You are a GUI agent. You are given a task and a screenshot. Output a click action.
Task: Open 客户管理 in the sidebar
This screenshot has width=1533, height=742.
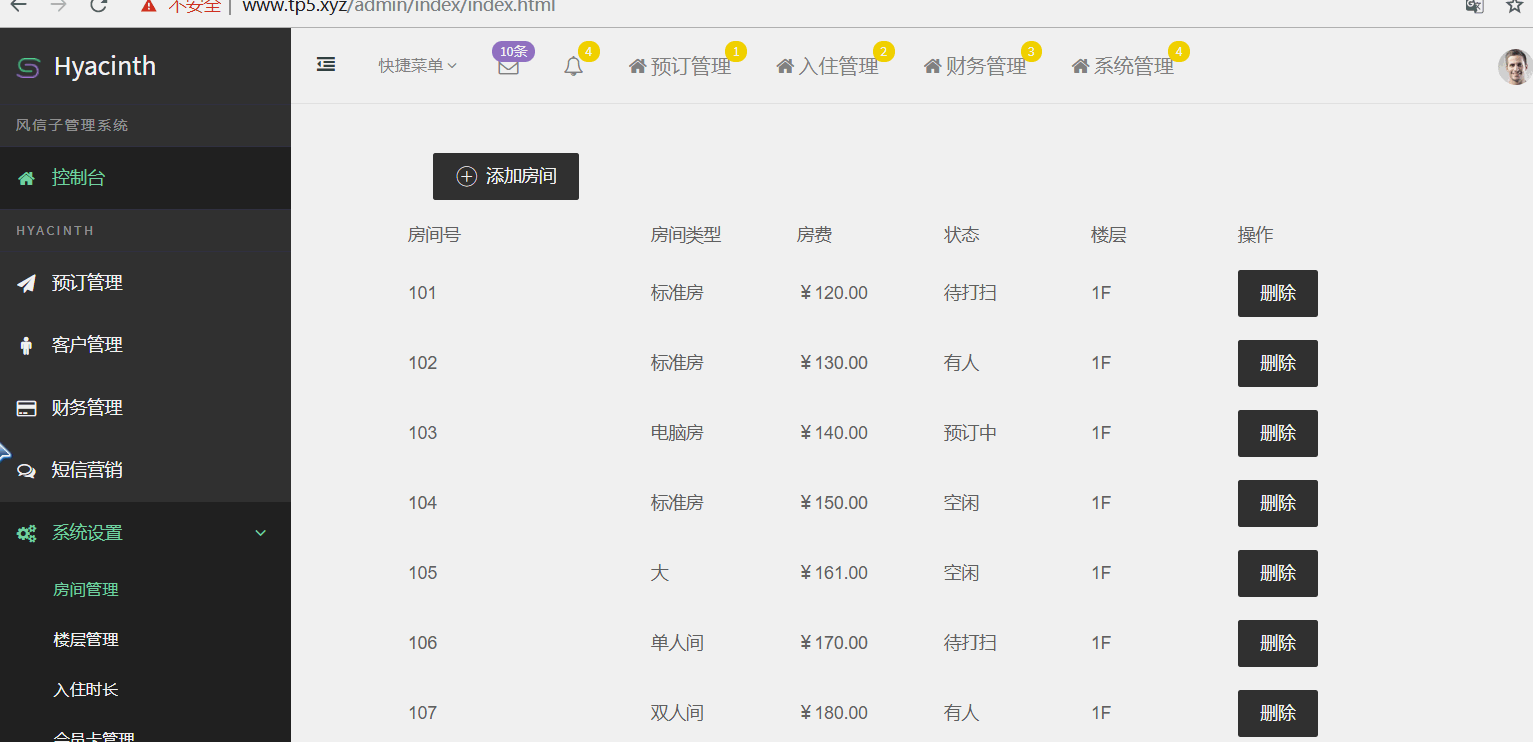[87, 345]
